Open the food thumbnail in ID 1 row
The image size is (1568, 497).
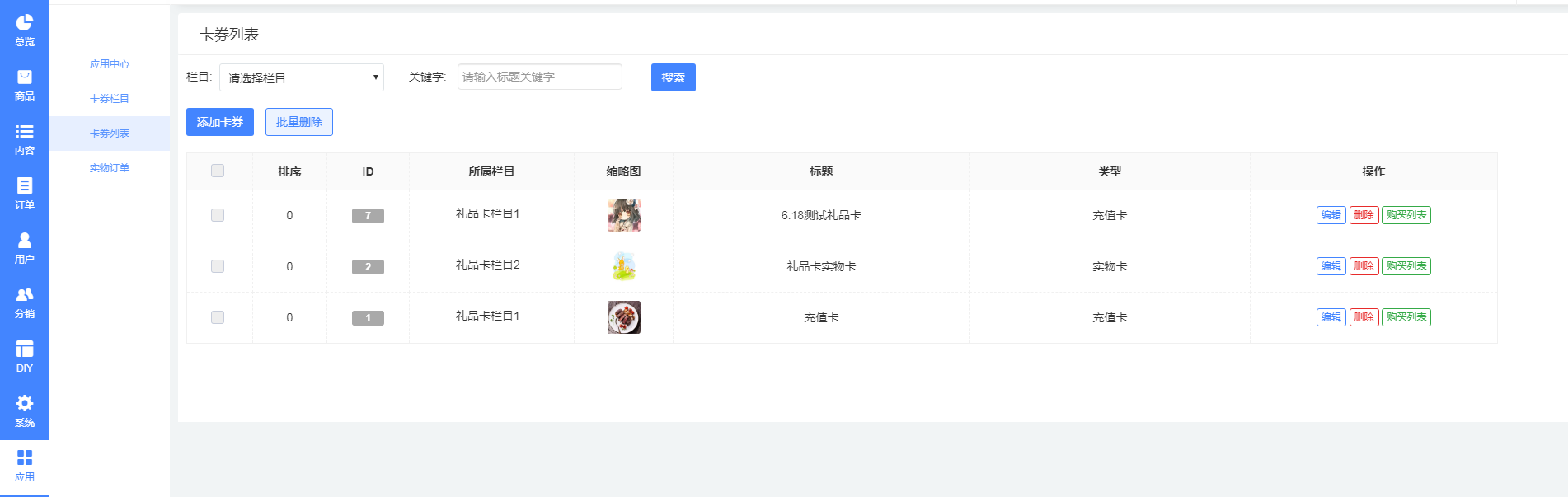click(624, 317)
